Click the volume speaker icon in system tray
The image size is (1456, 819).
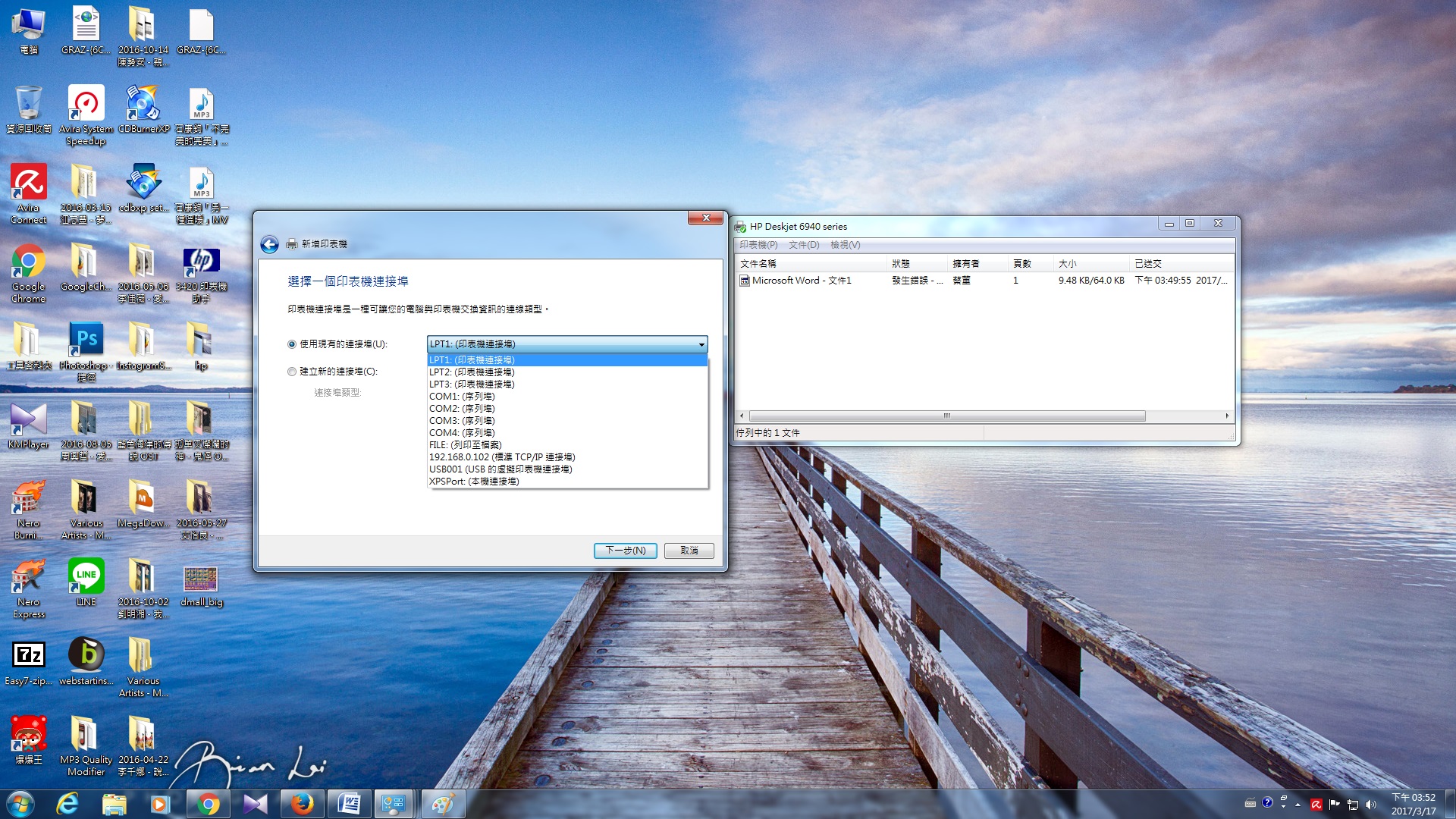[1370, 805]
